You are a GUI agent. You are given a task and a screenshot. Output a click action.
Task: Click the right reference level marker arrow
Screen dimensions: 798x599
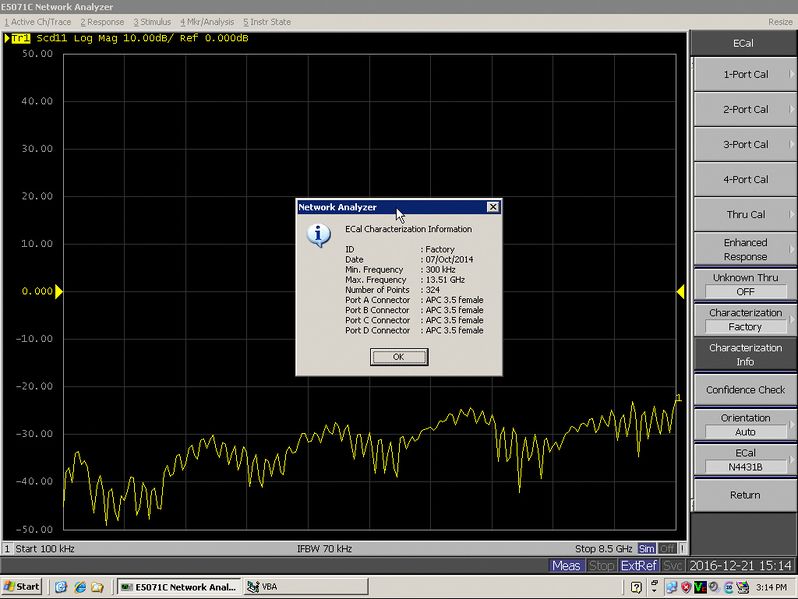pos(681,291)
